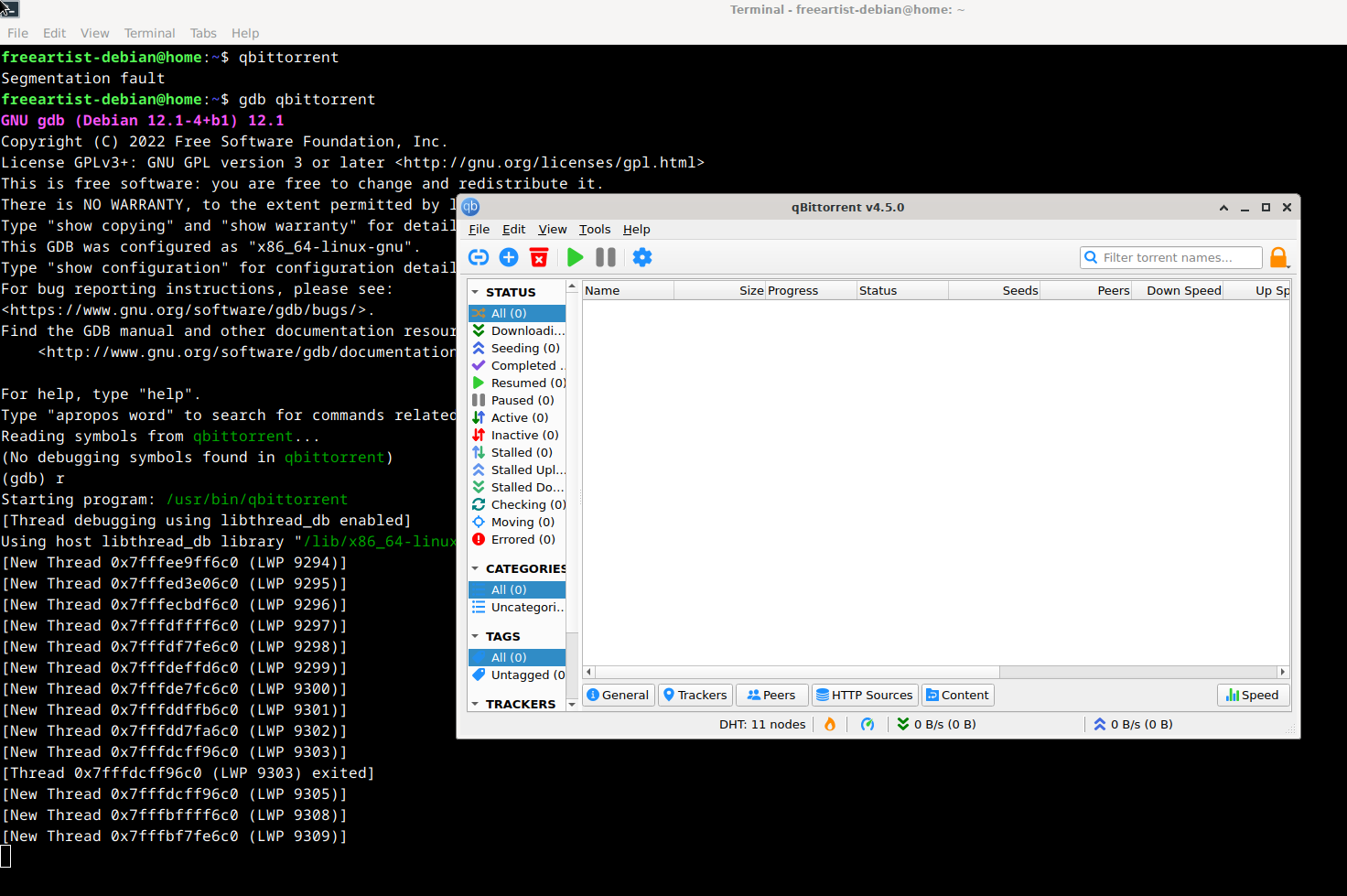Sort torrents by Down Speed column

(1178, 290)
